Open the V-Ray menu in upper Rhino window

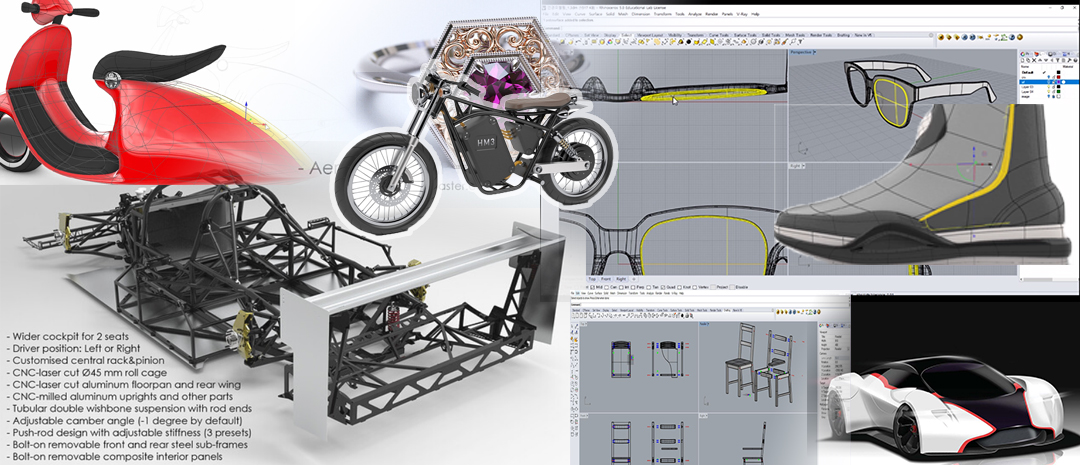(x=742, y=14)
